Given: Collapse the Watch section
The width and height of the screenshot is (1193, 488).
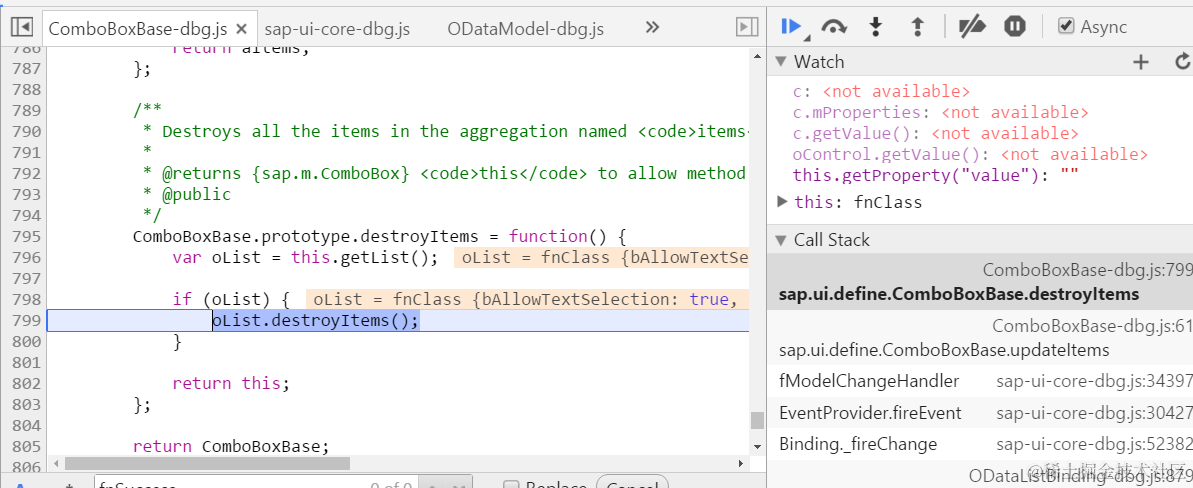Looking at the screenshot, I should pyautogui.click(x=781, y=62).
